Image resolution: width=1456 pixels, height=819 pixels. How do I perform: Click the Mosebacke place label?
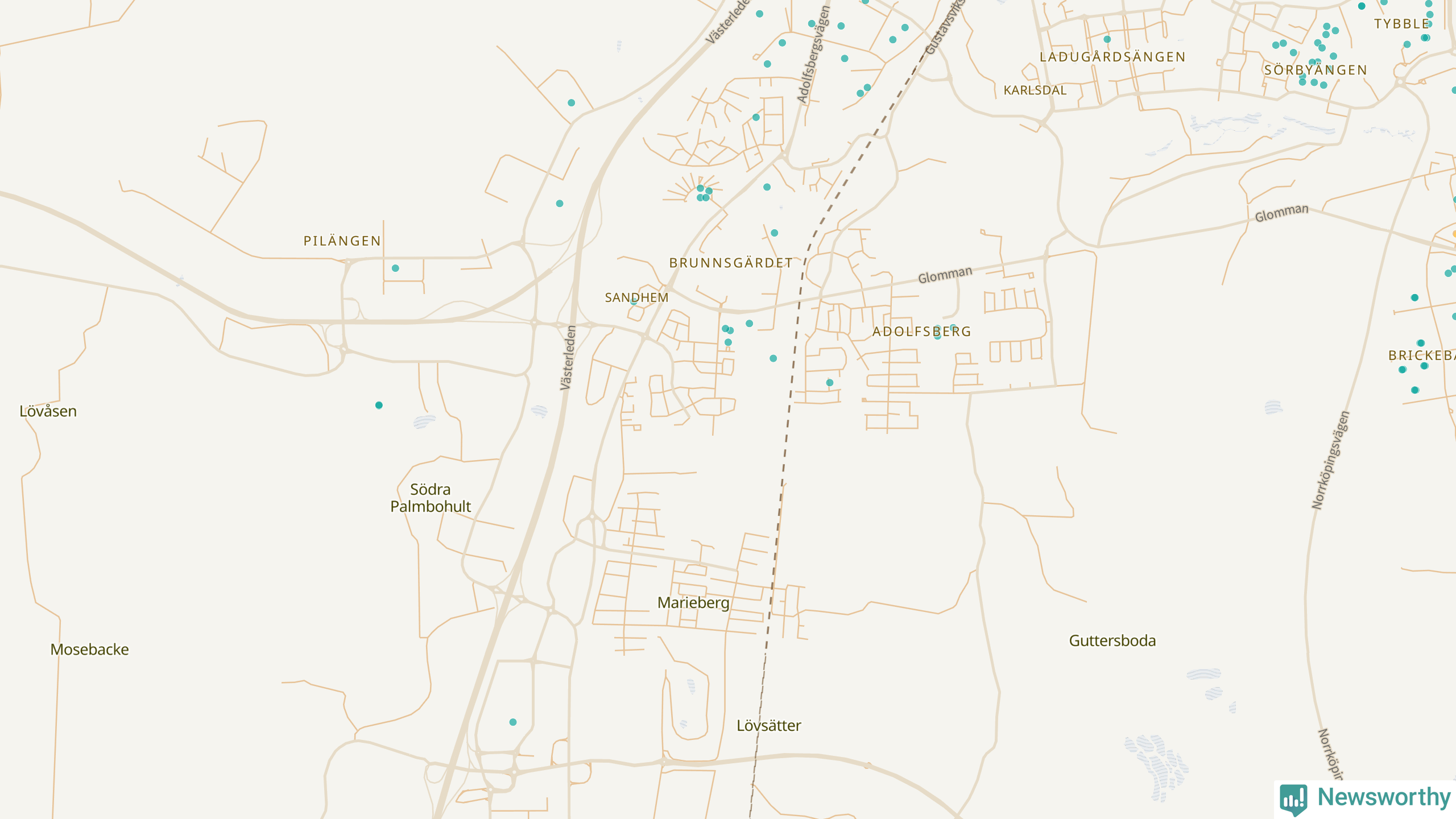pos(89,649)
